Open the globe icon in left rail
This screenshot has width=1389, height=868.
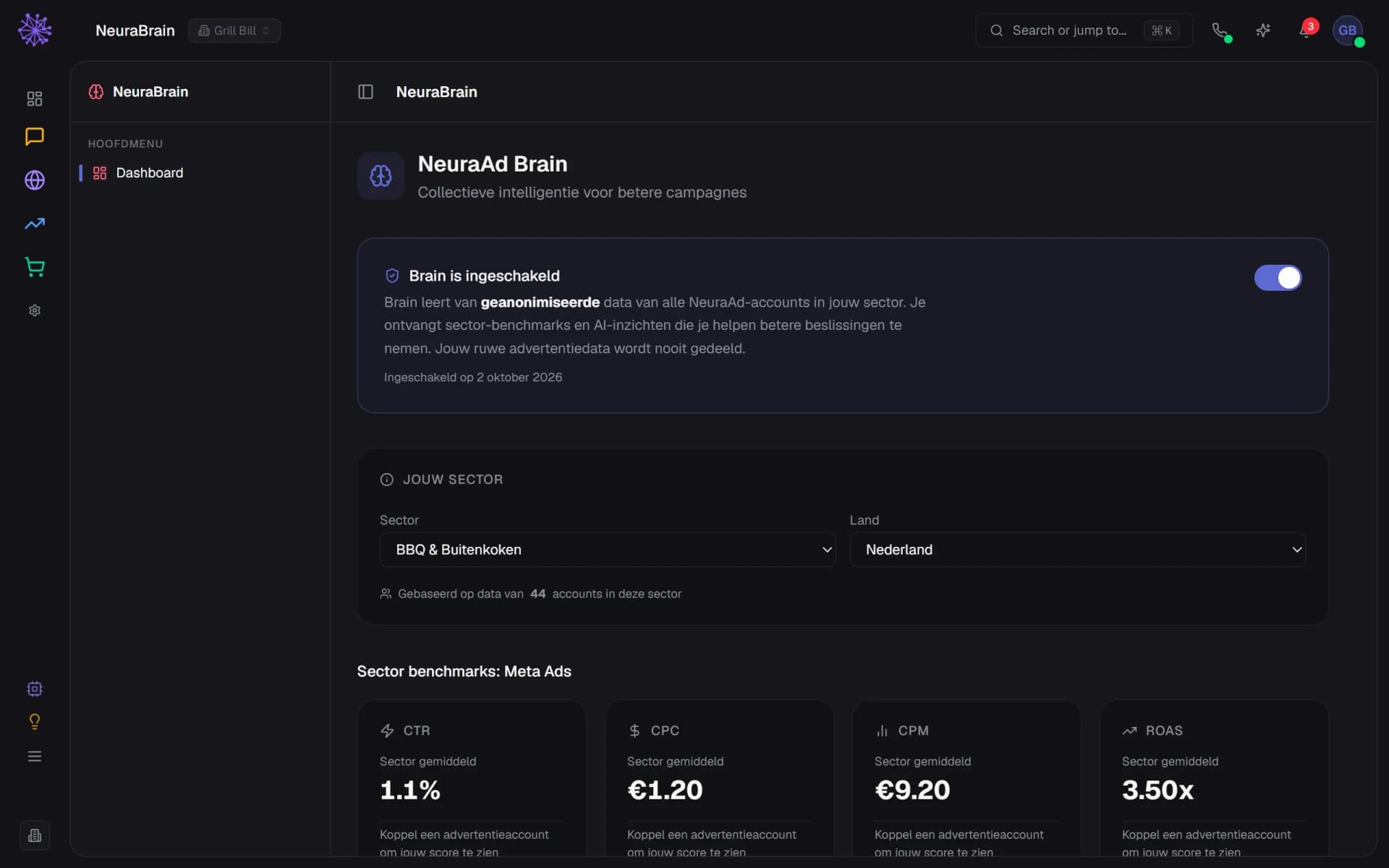pyautogui.click(x=35, y=180)
